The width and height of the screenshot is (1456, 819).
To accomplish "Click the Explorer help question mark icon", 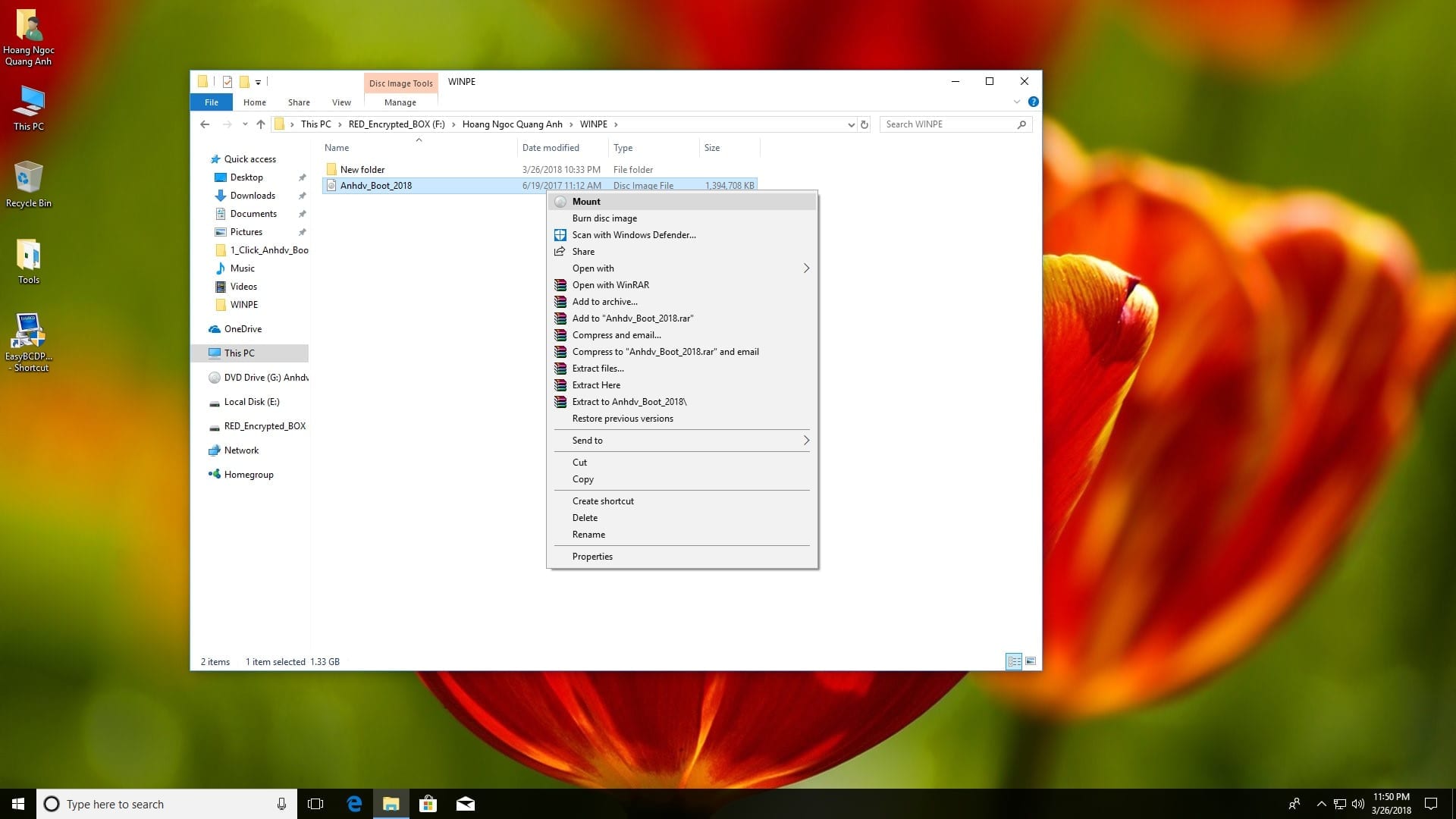I will pyautogui.click(x=1033, y=102).
